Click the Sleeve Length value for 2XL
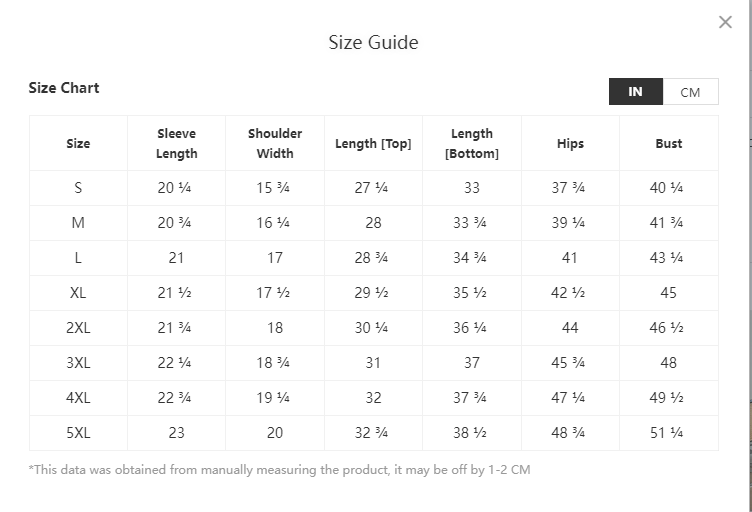This screenshot has height=512, width=752. pyautogui.click(x=176, y=328)
